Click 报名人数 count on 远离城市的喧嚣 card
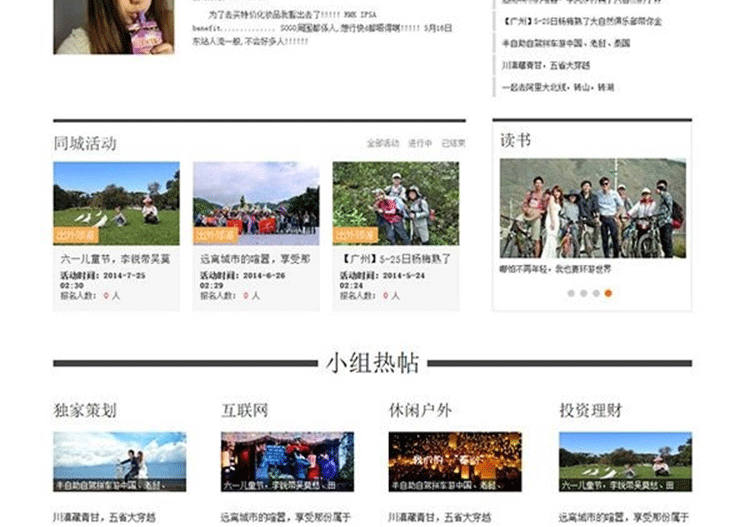The image size is (750, 527). (230, 296)
